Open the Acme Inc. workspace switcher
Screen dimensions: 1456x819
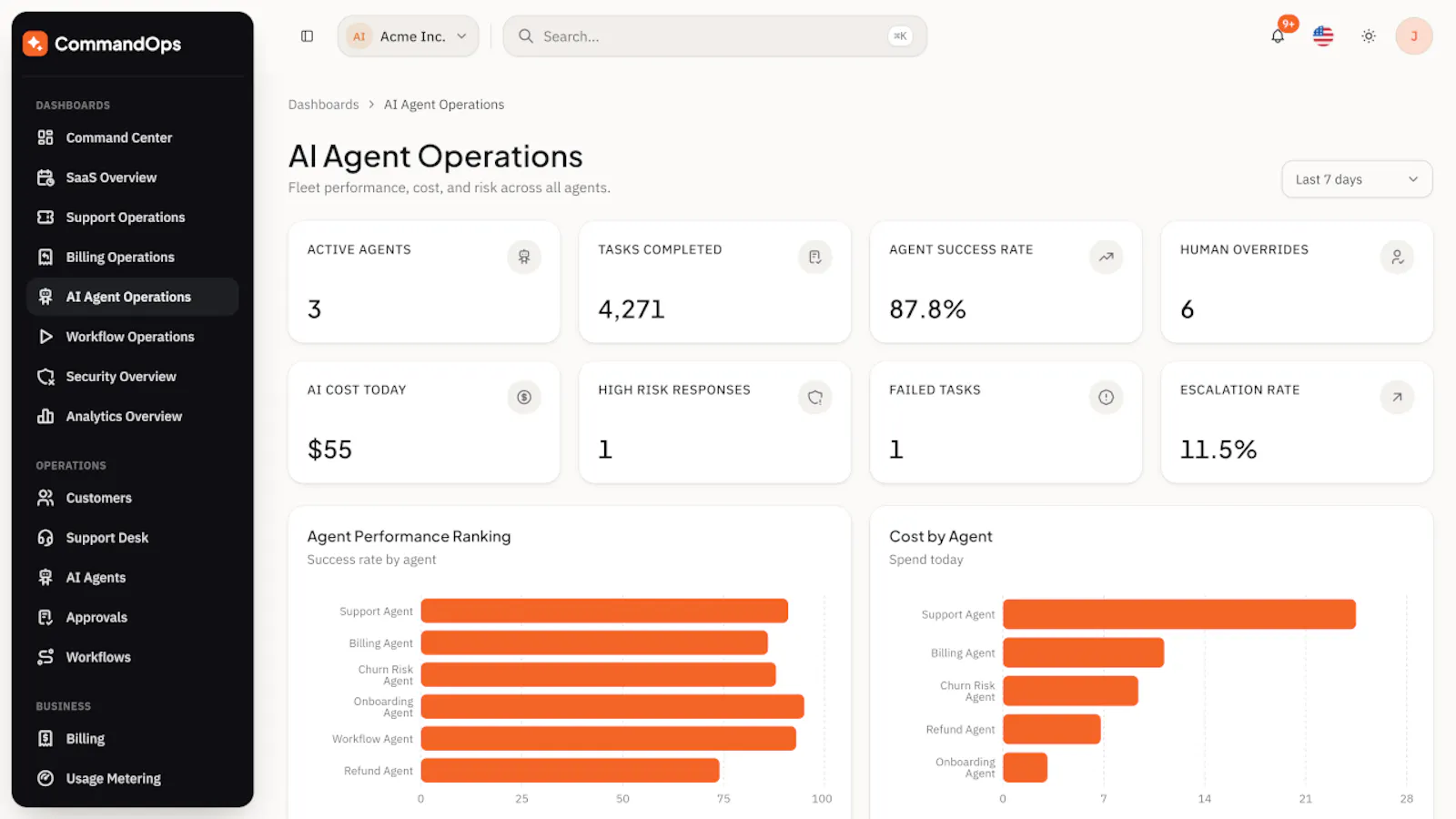point(408,36)
